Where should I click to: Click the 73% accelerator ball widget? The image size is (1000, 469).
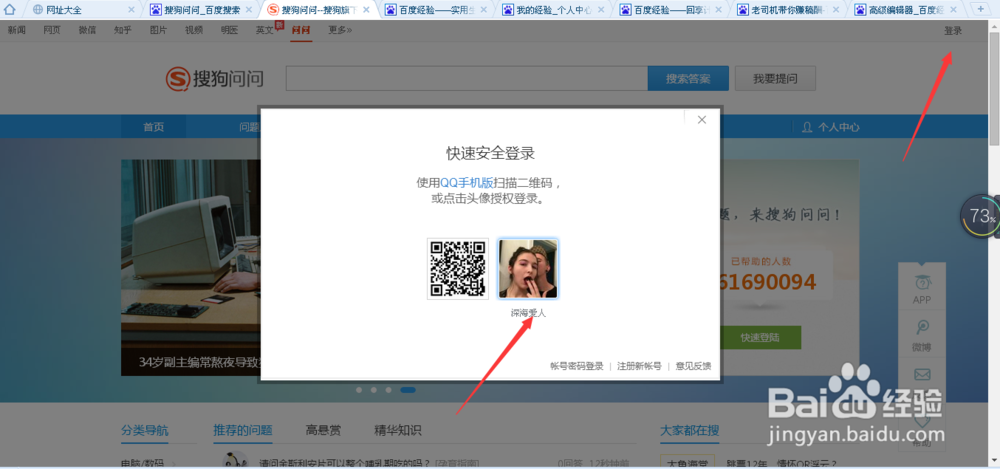[x=980, y=217]
